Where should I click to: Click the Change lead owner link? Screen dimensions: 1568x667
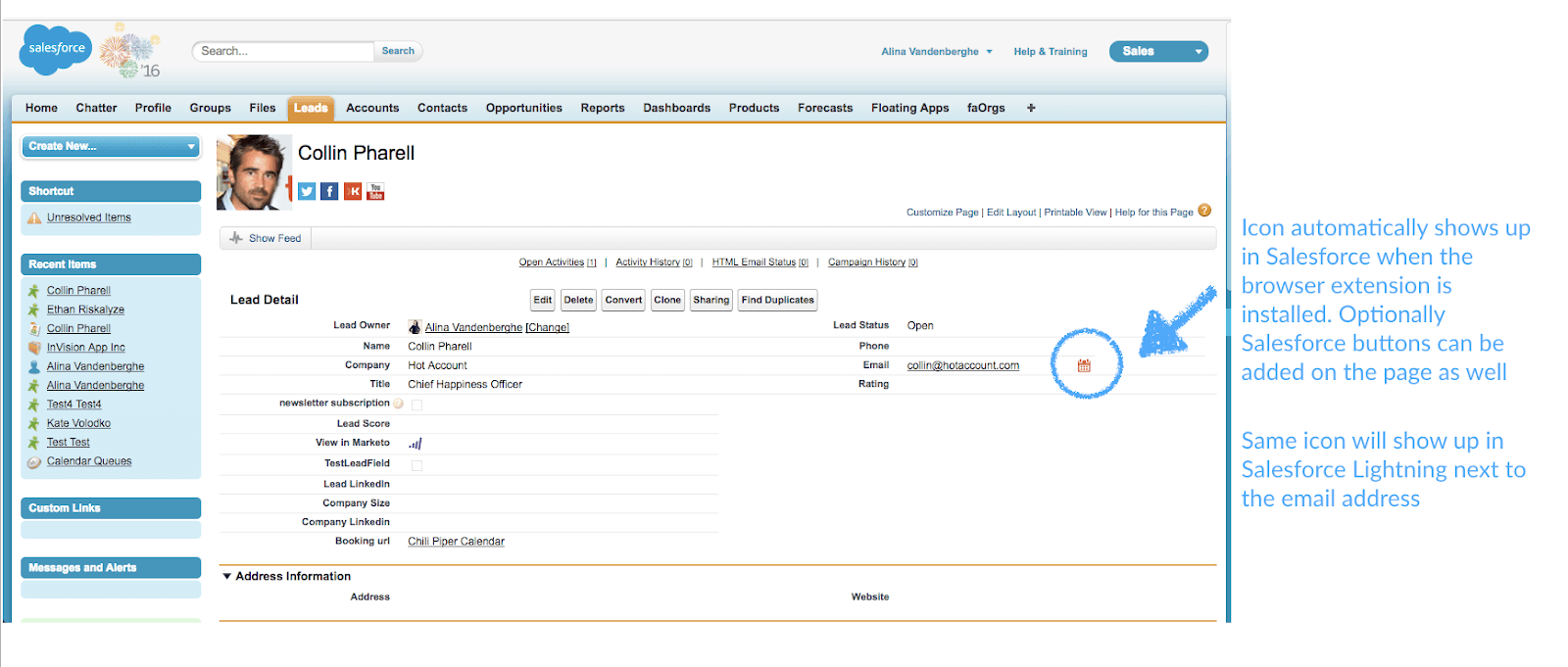(547, 328)
